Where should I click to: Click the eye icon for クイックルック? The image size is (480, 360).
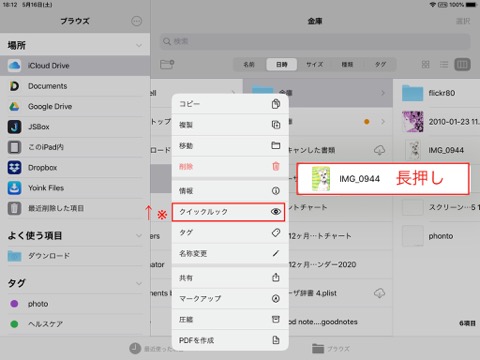tap(276, 212)
